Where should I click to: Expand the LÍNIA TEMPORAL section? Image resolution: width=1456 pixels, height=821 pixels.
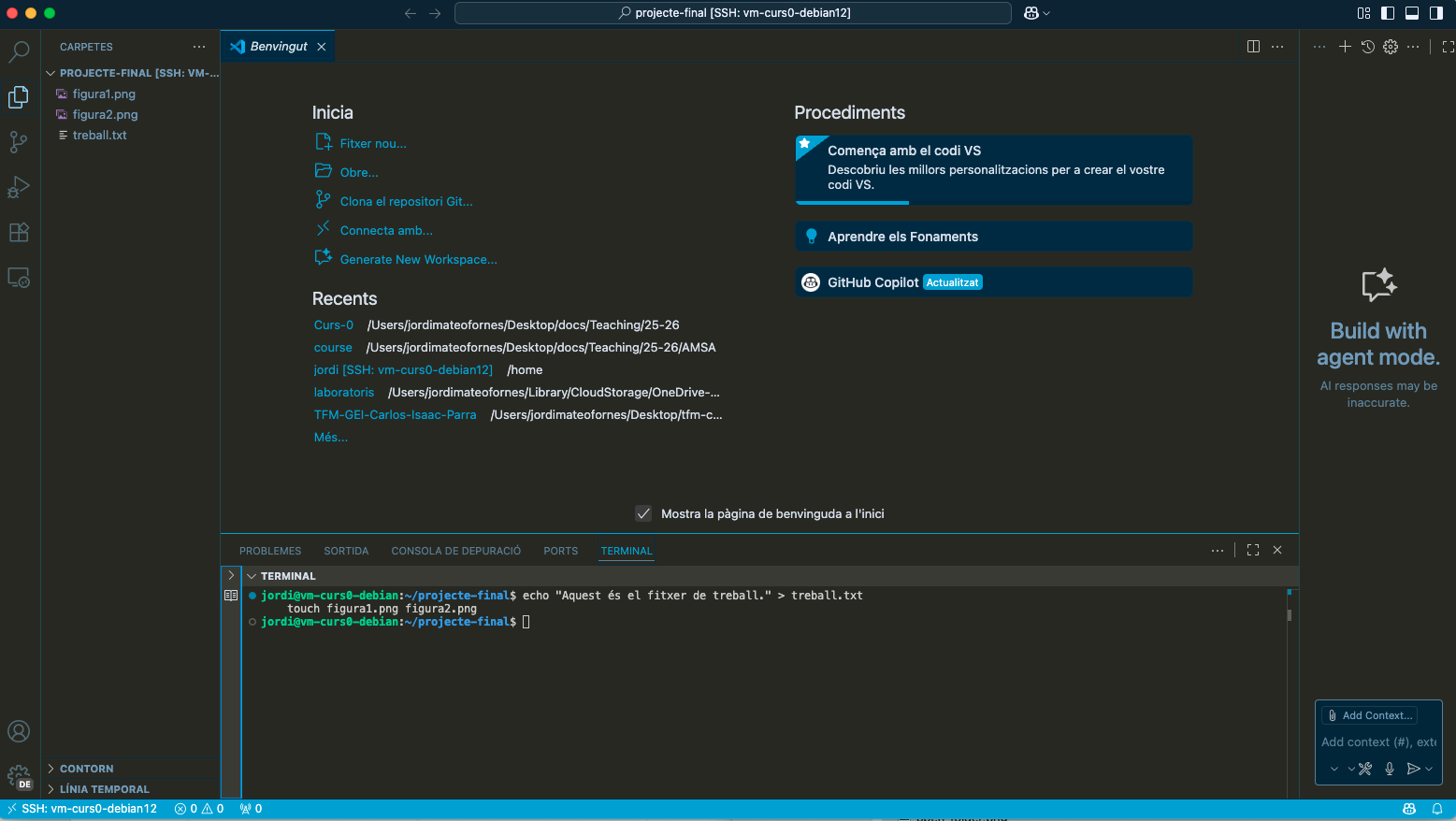[x=132, y=789]
